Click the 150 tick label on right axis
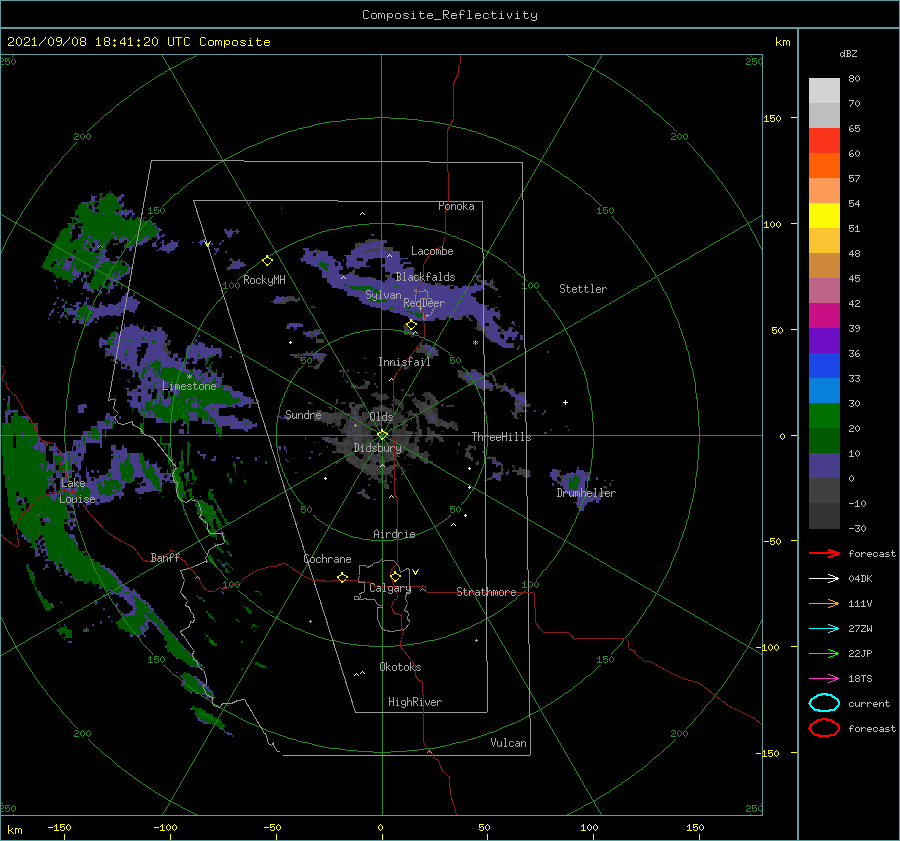The width and height of the screenshot is (900, 841). [773, 118]
